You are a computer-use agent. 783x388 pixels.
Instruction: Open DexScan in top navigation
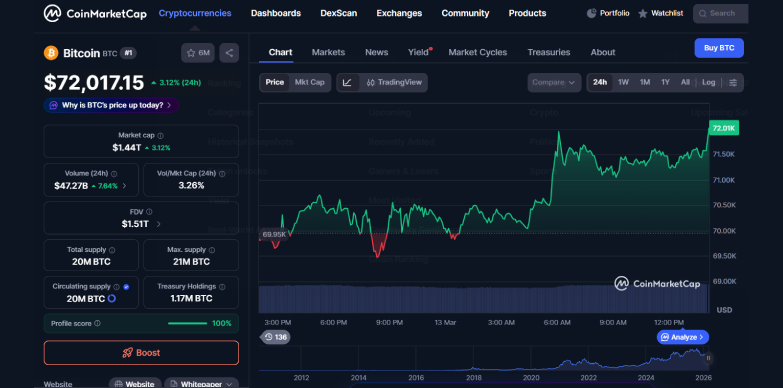click(x=339, y=13)
